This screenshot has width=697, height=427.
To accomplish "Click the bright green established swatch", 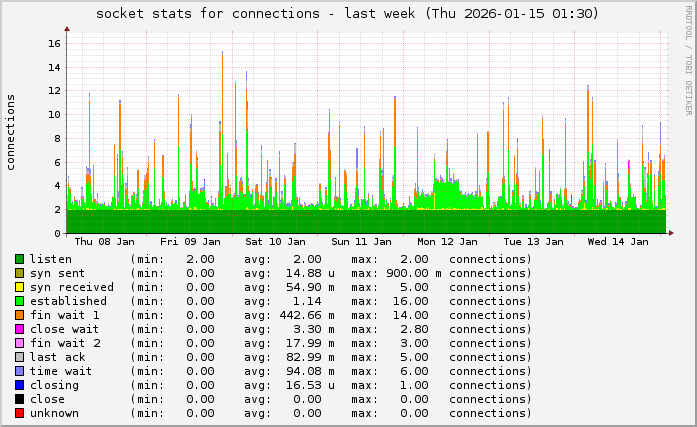I will tap(19, 301).
